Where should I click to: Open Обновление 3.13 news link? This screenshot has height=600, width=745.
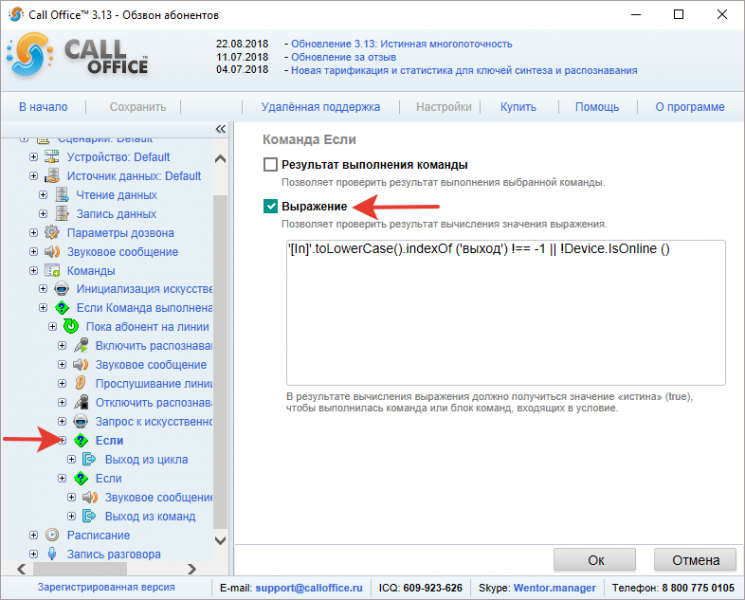[x=401, y=44]
